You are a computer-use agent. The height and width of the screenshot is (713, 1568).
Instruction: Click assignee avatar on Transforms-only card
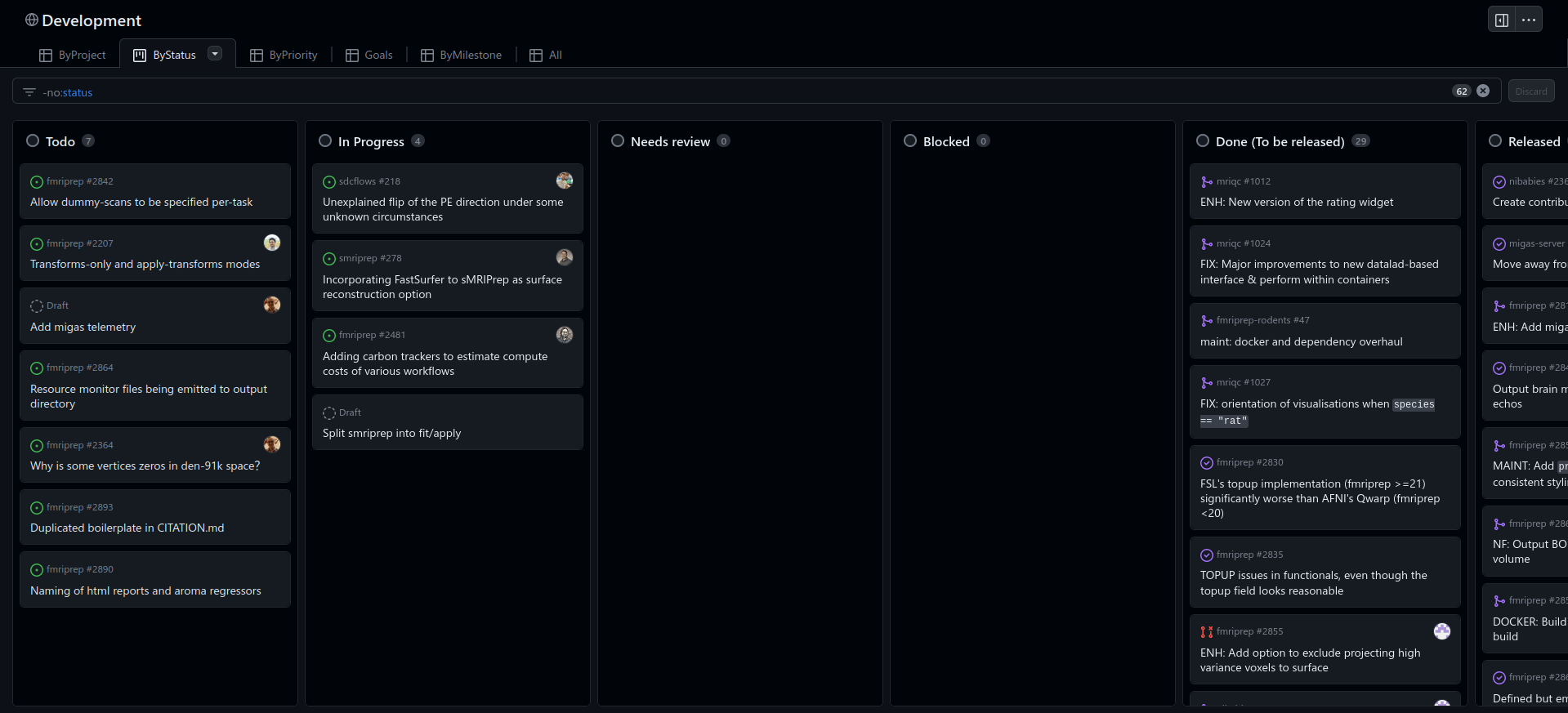tap(272, 243)
